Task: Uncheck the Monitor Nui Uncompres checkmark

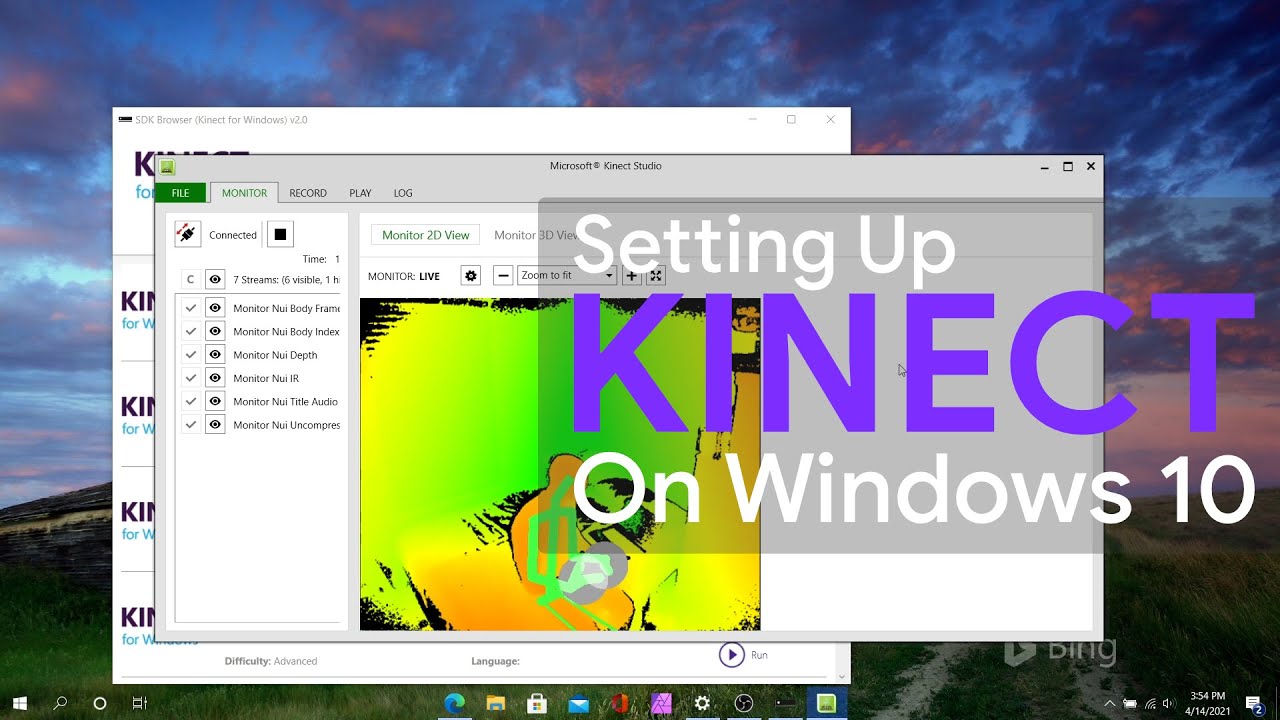Action: pyautogui.click(x=190, y=425)
